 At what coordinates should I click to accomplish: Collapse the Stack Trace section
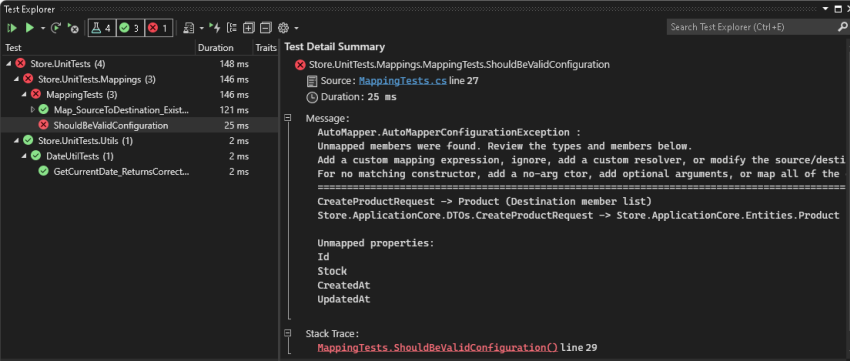point(288,333)
